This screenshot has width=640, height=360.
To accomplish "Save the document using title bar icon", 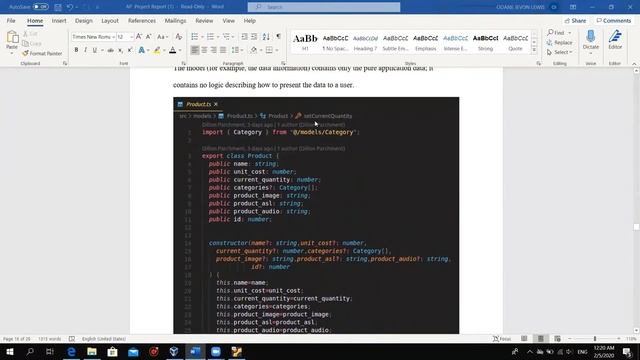I will [x=58, y=7].
